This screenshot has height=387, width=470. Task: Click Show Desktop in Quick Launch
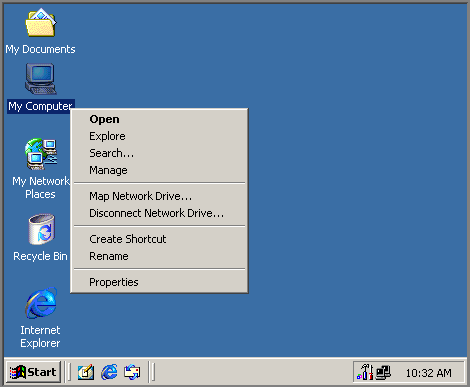85,372
